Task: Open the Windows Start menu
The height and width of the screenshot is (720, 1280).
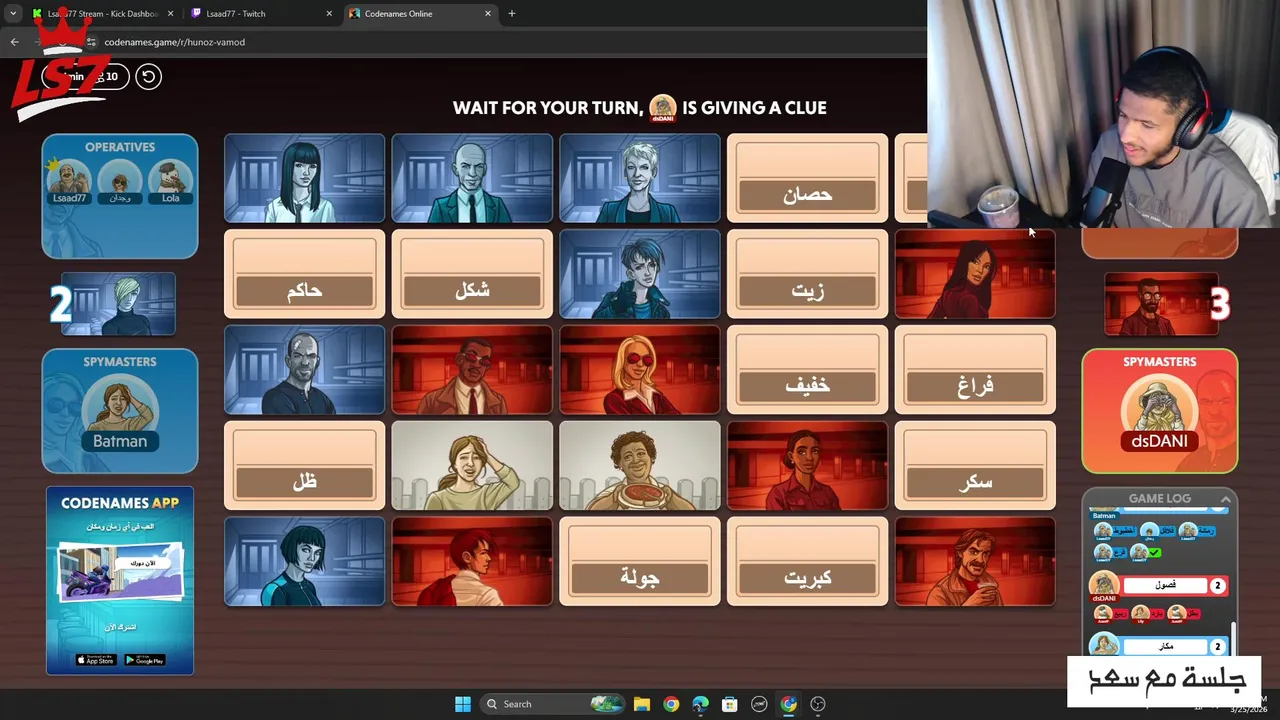Action: point(462,704)
